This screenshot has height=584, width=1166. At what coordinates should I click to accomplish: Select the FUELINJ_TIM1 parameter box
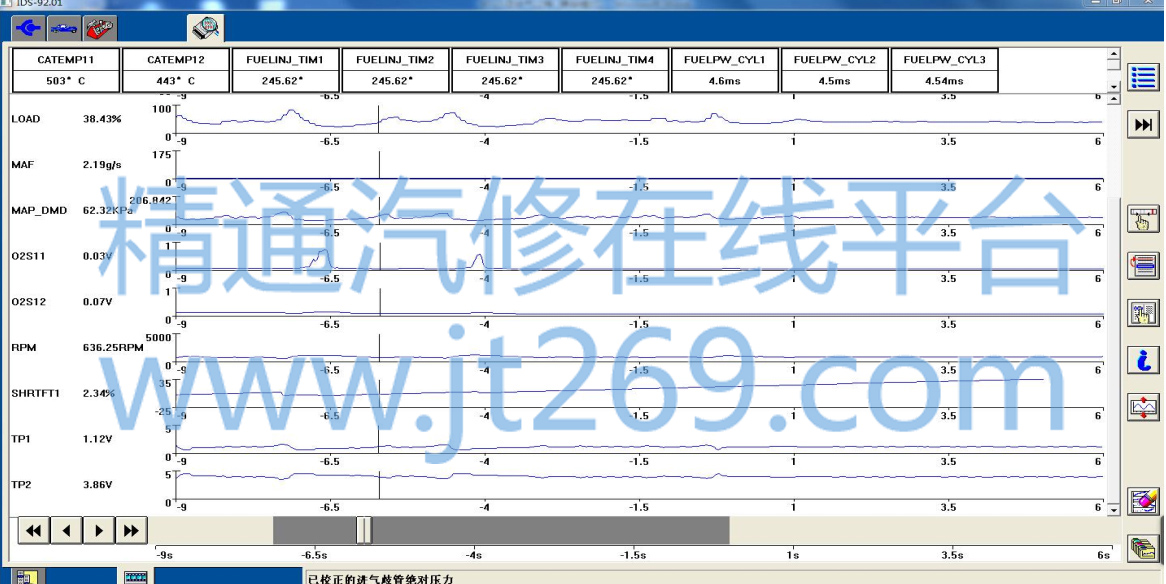(286, 71)
